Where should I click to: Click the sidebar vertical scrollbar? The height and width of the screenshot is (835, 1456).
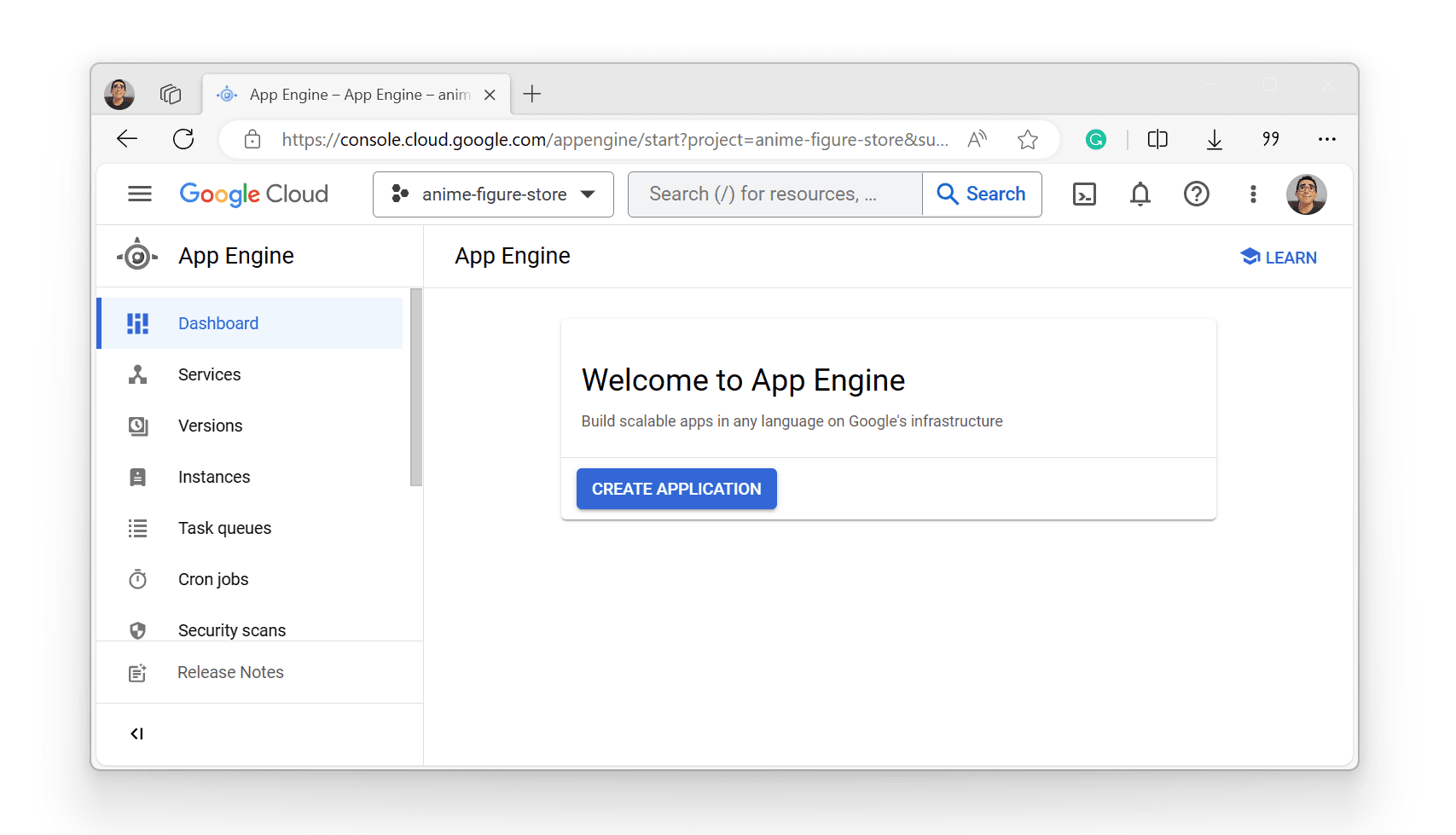tap(416, 387)
